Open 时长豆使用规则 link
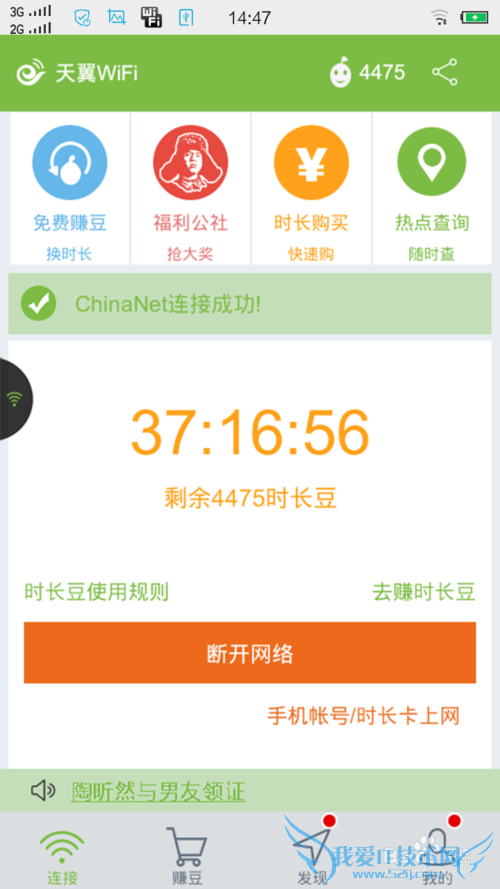This screenshot has height=889, width=500. (x=96, y=592)
